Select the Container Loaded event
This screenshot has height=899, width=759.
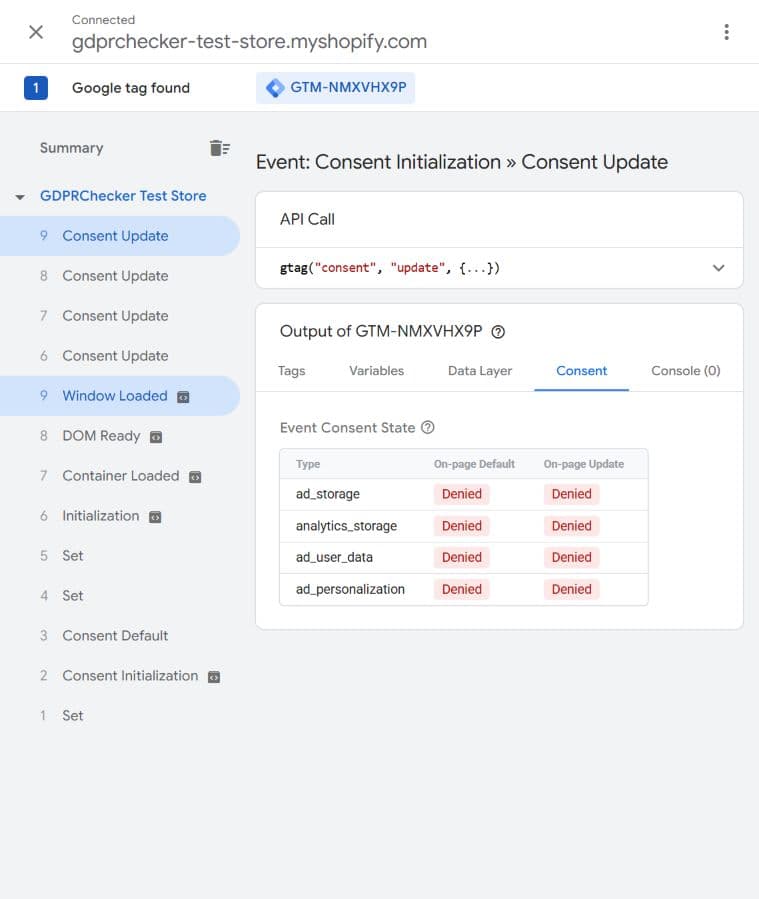coord(120,476)
